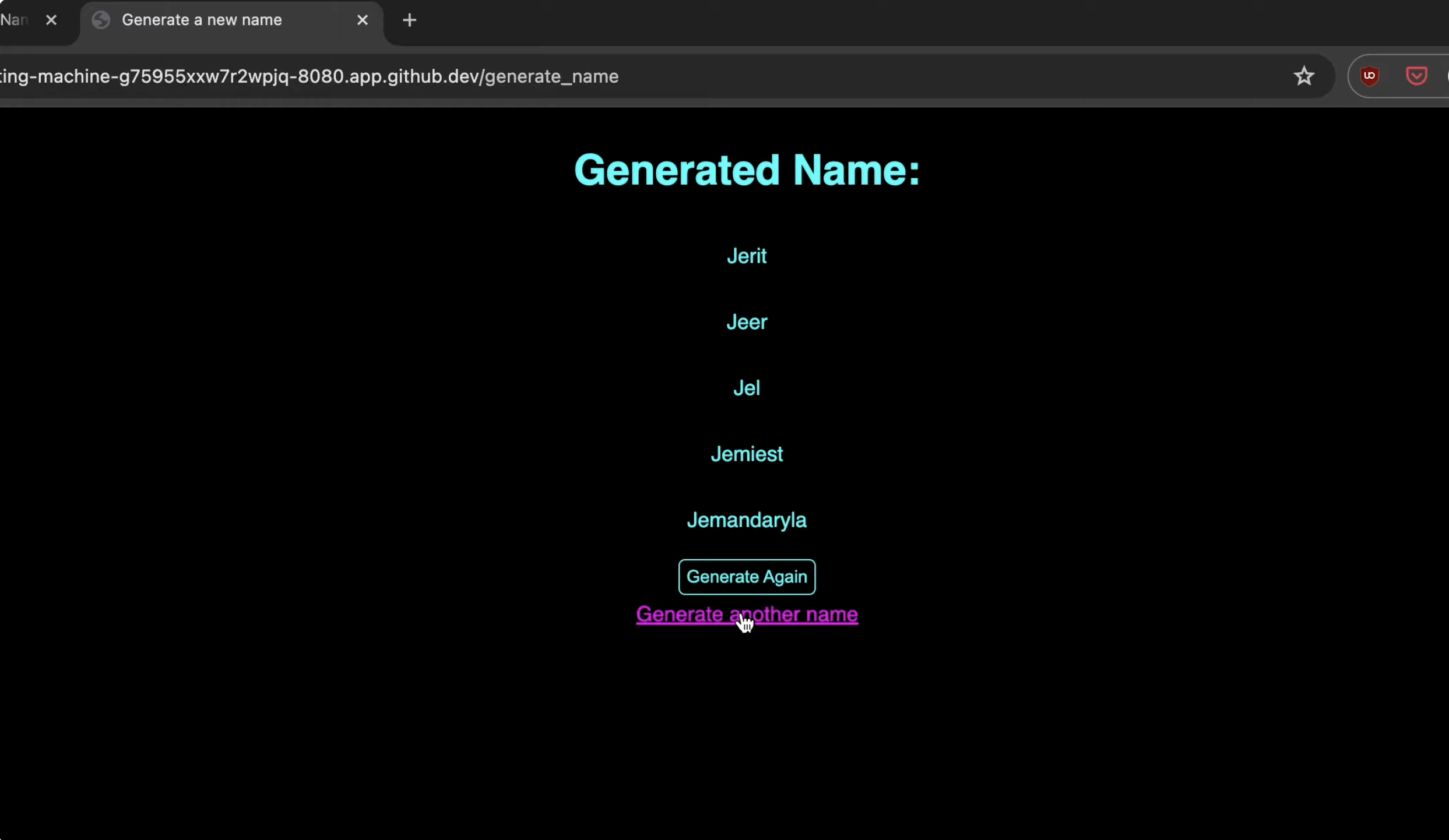Switch to the 'Generate a new name' tab
The image size is (1449, 840).
[231, 20]
